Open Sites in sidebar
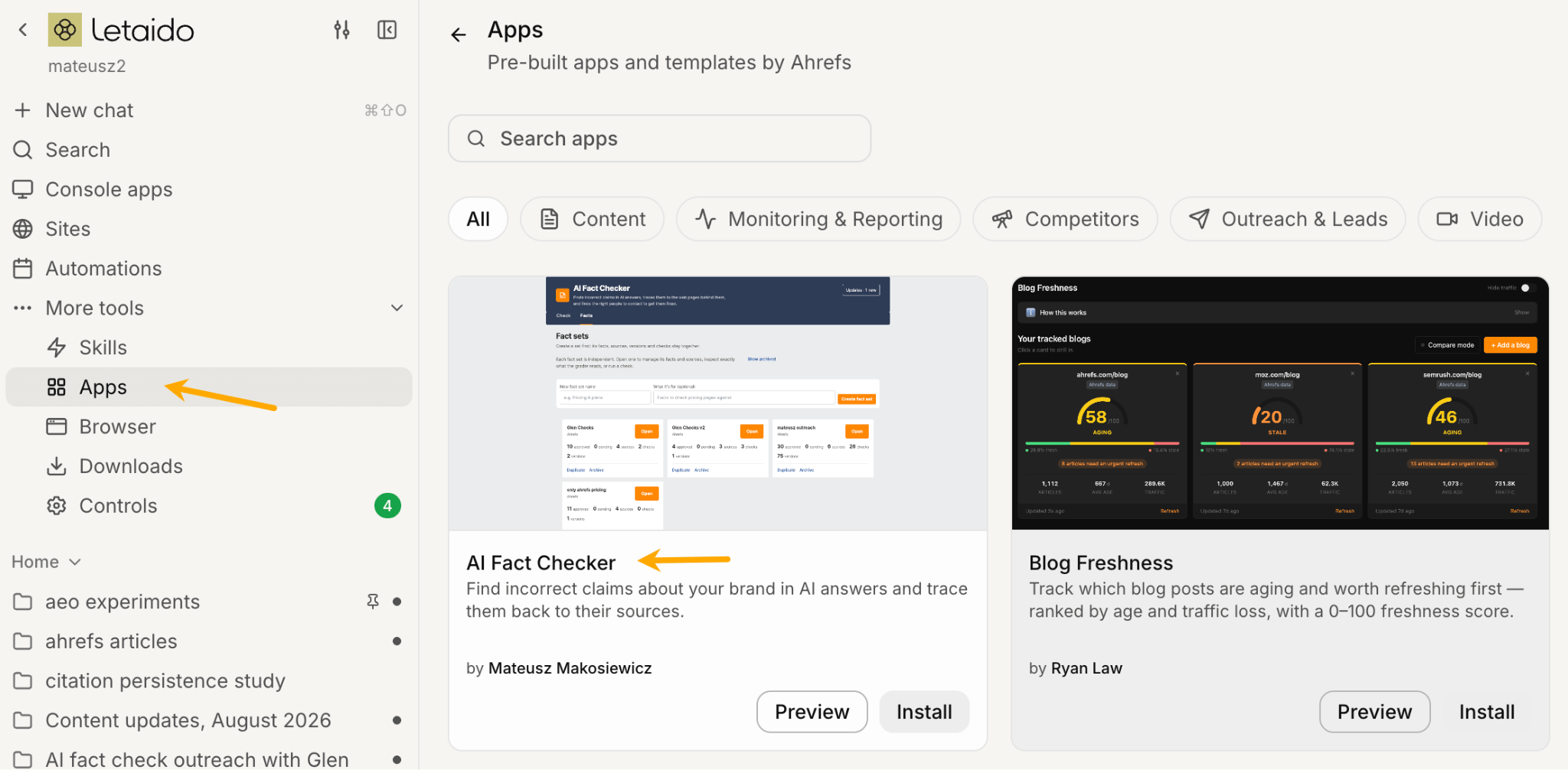The height and width of the screenshot is (770, 1568). (x=209, y=229)
